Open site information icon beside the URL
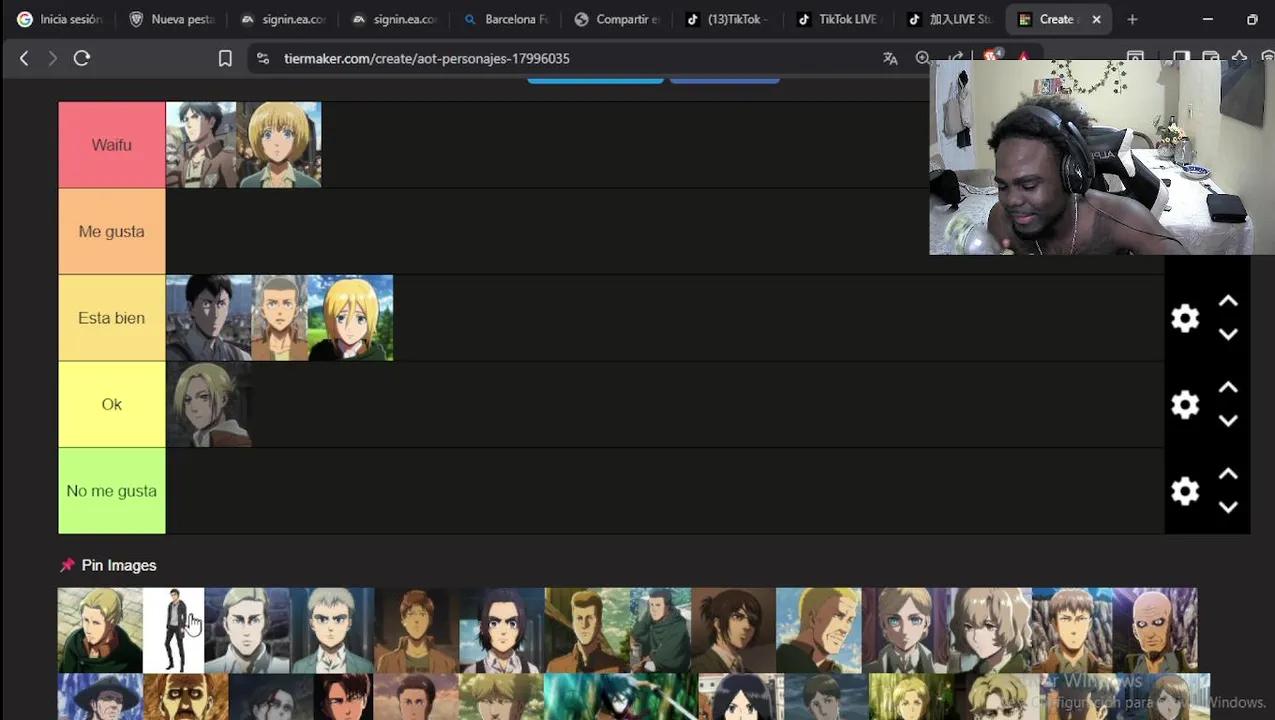 tap(262, 58)
